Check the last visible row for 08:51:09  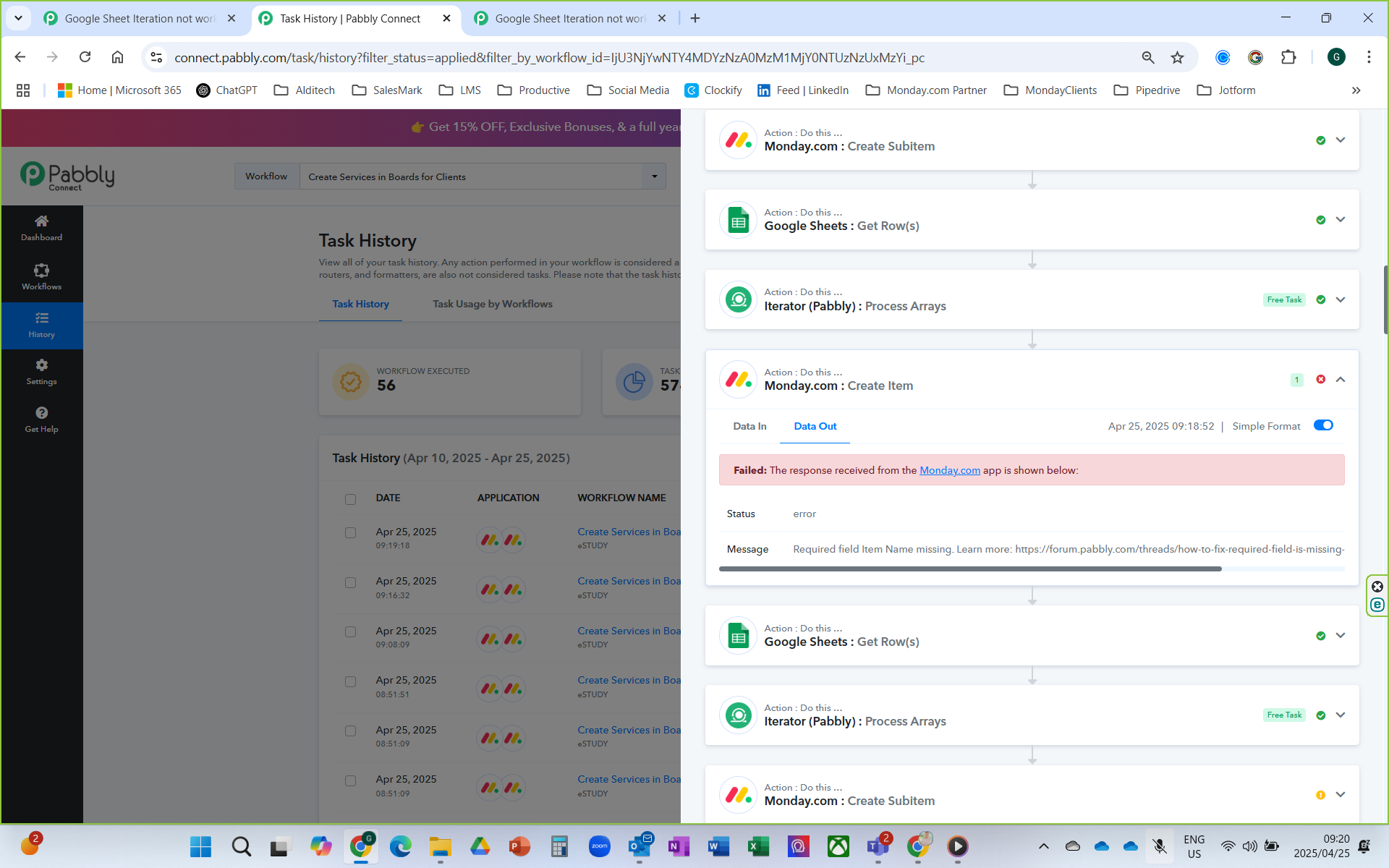tap(350, 781)
